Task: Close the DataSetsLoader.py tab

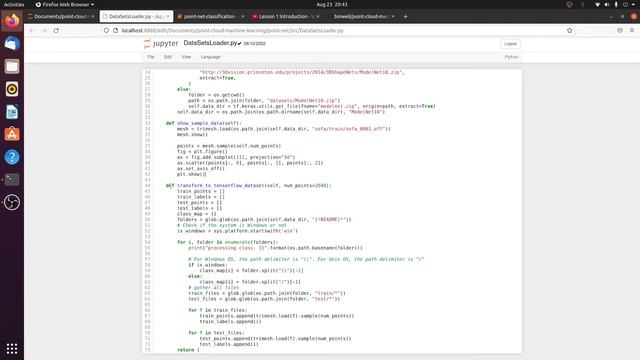Action: 168,17
